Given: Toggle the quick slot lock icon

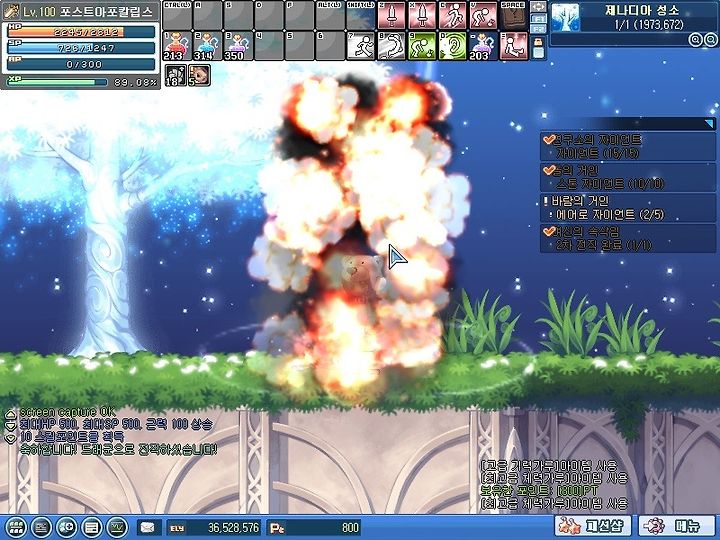Looking at the screenshot, I should click(x=538, y=42).
